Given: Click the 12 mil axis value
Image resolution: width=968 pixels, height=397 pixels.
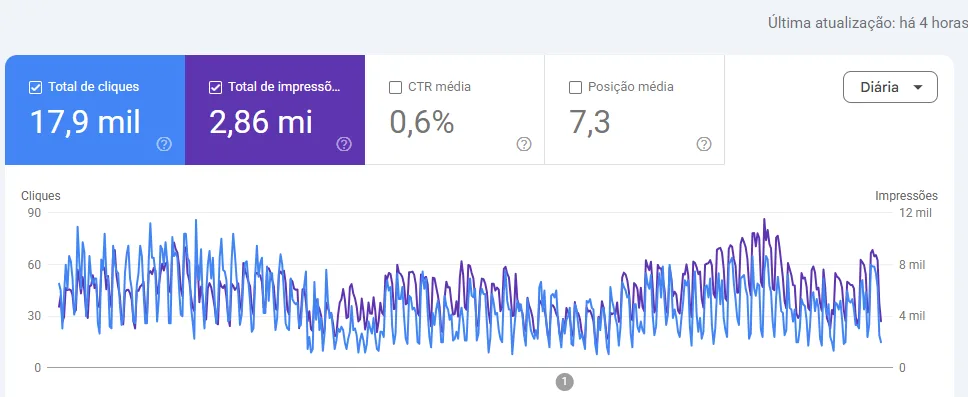Looking at the screenshot, I should 916,213.
